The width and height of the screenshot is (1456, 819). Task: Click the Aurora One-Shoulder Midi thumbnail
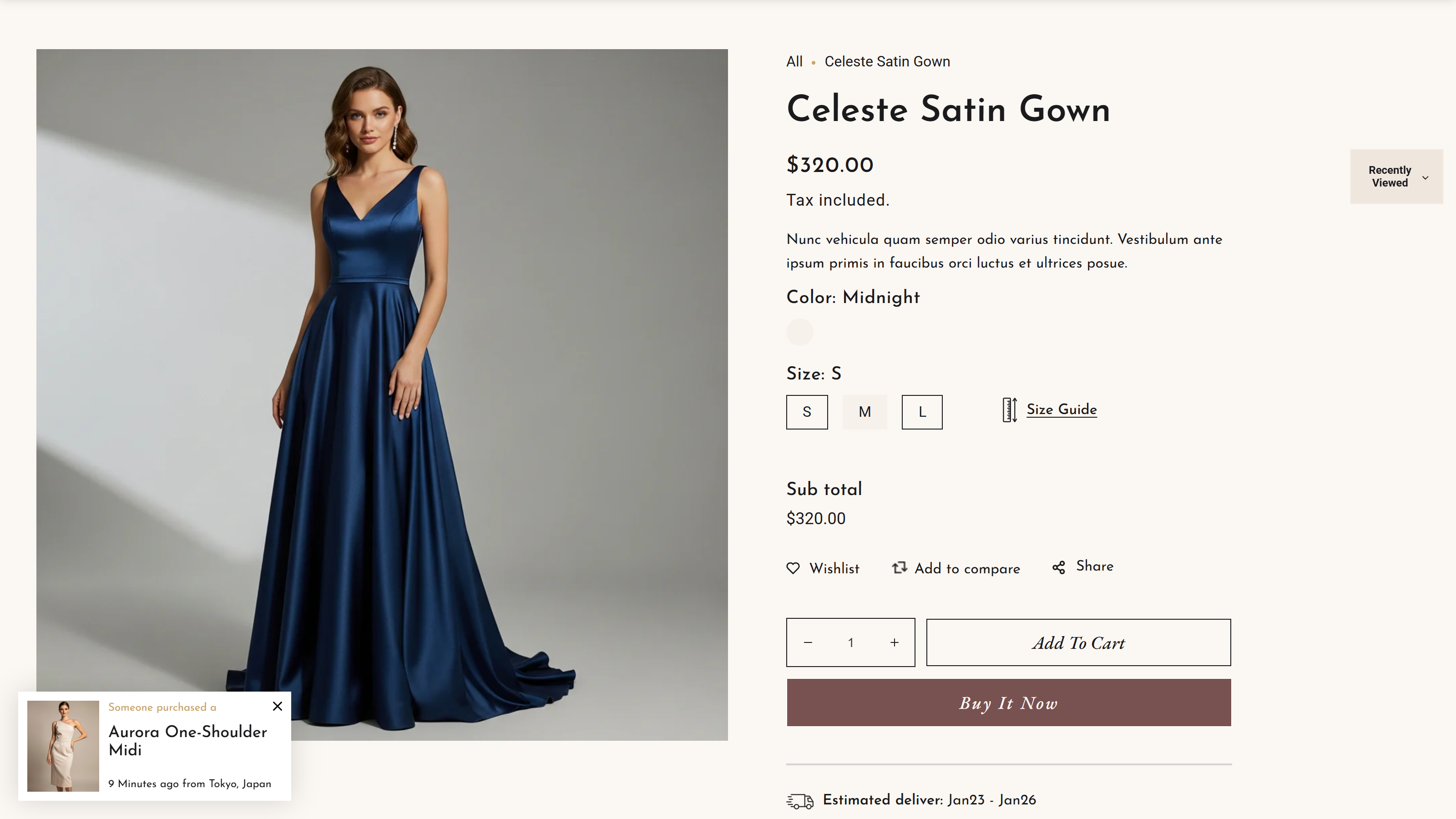[62, 746]
